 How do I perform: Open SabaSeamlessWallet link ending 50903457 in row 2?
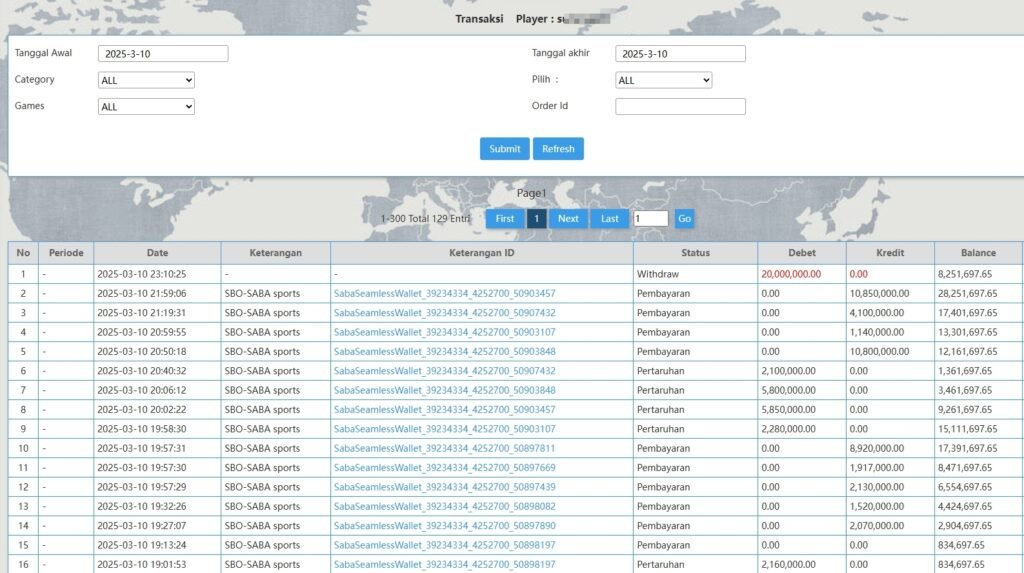(444, 293)
